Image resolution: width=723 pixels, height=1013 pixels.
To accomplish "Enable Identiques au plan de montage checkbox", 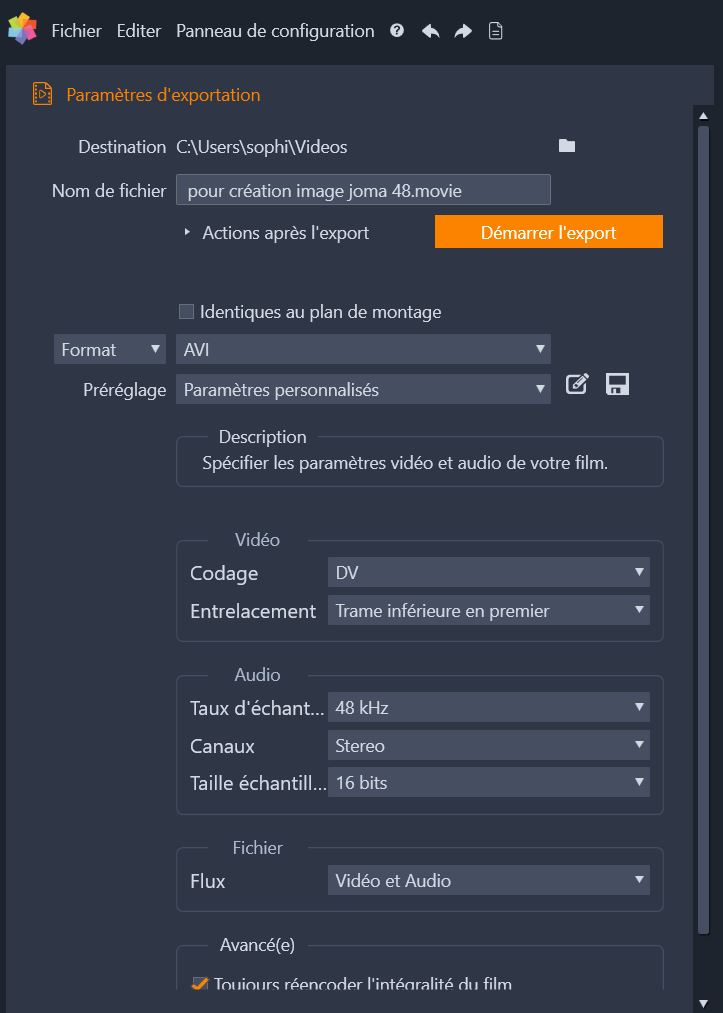I will coord(186,312).
